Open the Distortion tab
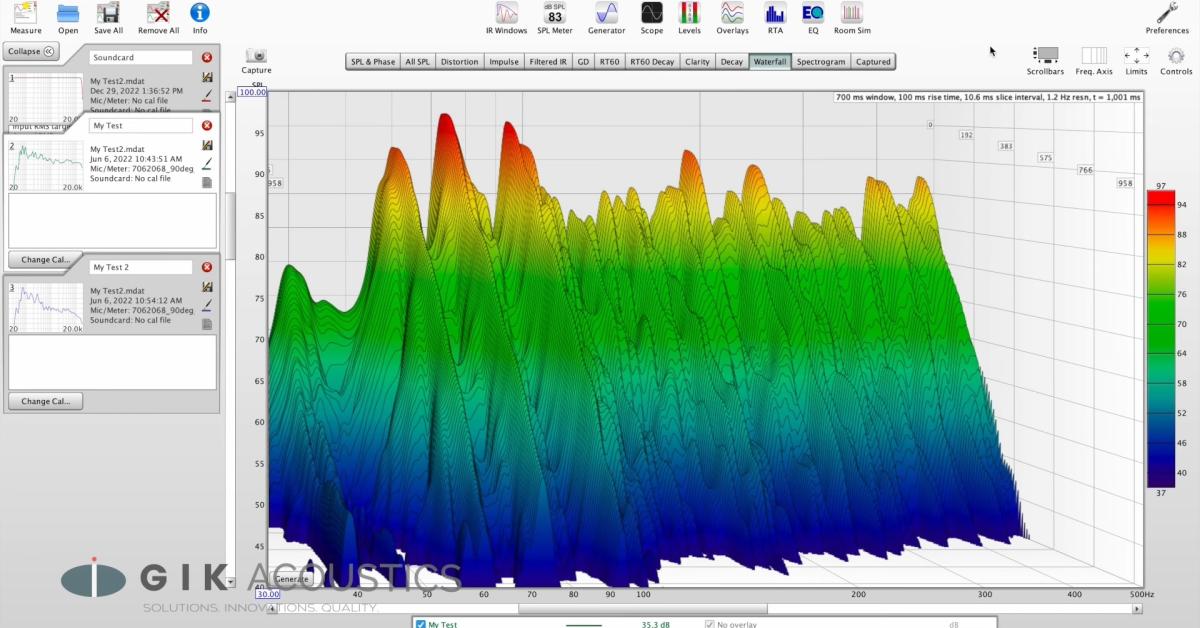1200x628 pixels. 459,61
